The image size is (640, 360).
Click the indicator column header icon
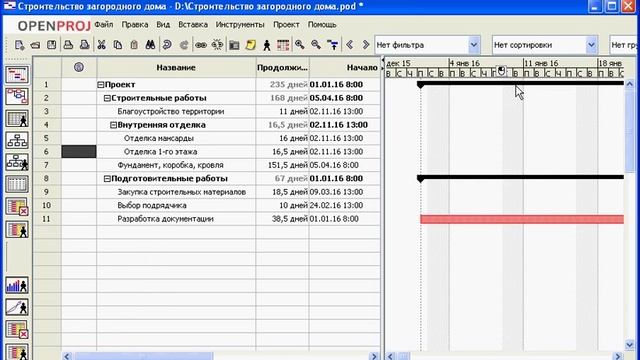[x=79, y=67]
